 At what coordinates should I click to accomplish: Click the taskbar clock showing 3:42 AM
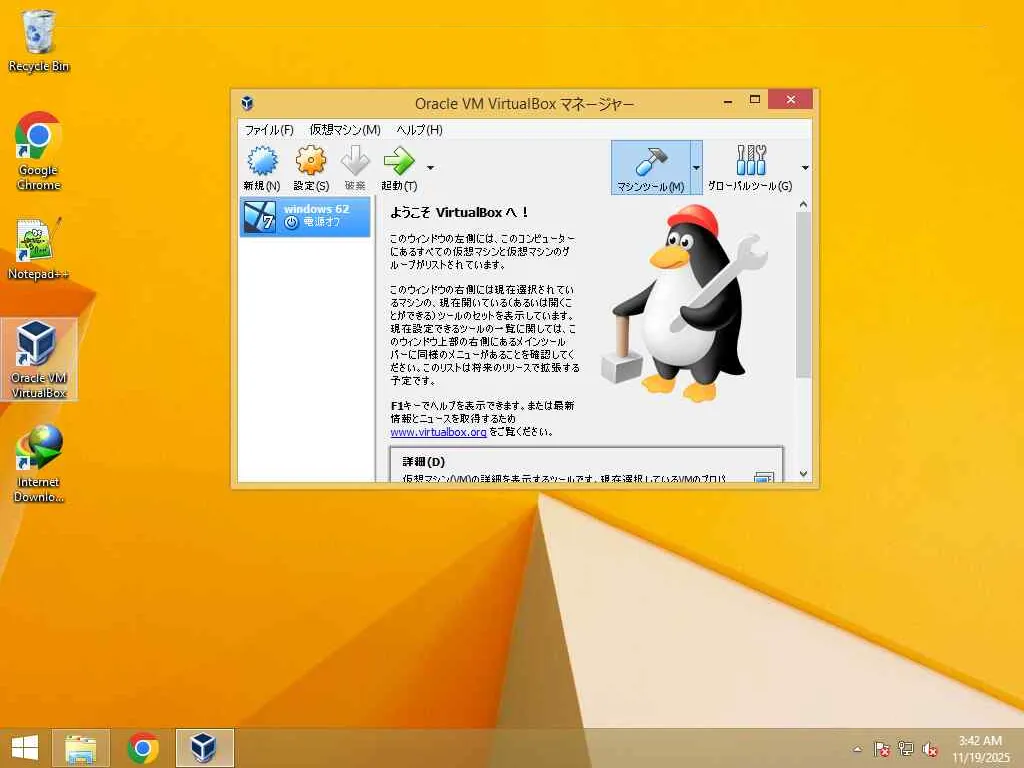tap(980, 749)
